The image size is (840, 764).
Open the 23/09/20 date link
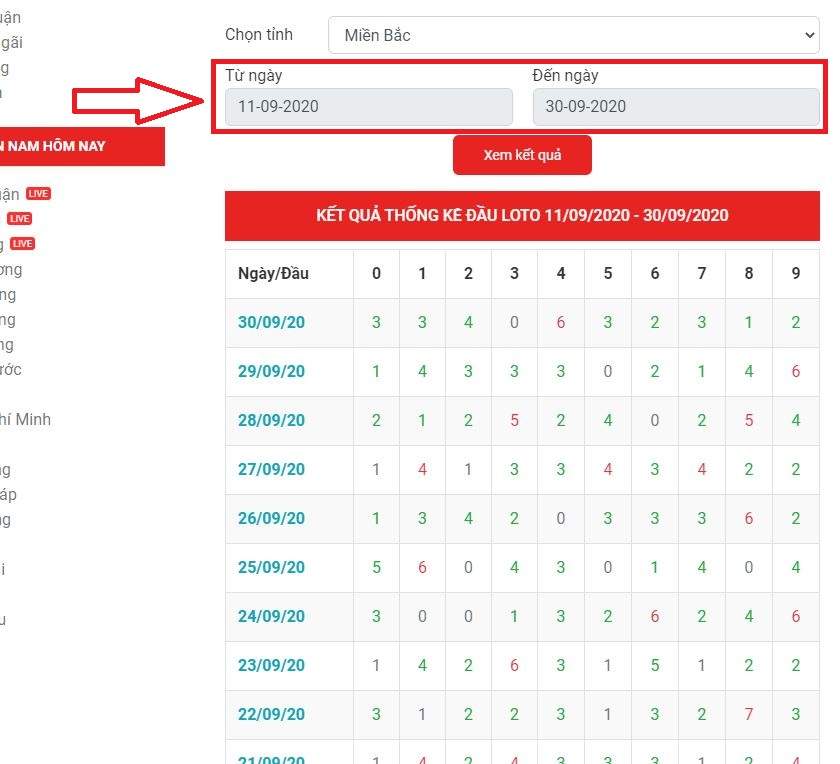(x=271, y=665)
